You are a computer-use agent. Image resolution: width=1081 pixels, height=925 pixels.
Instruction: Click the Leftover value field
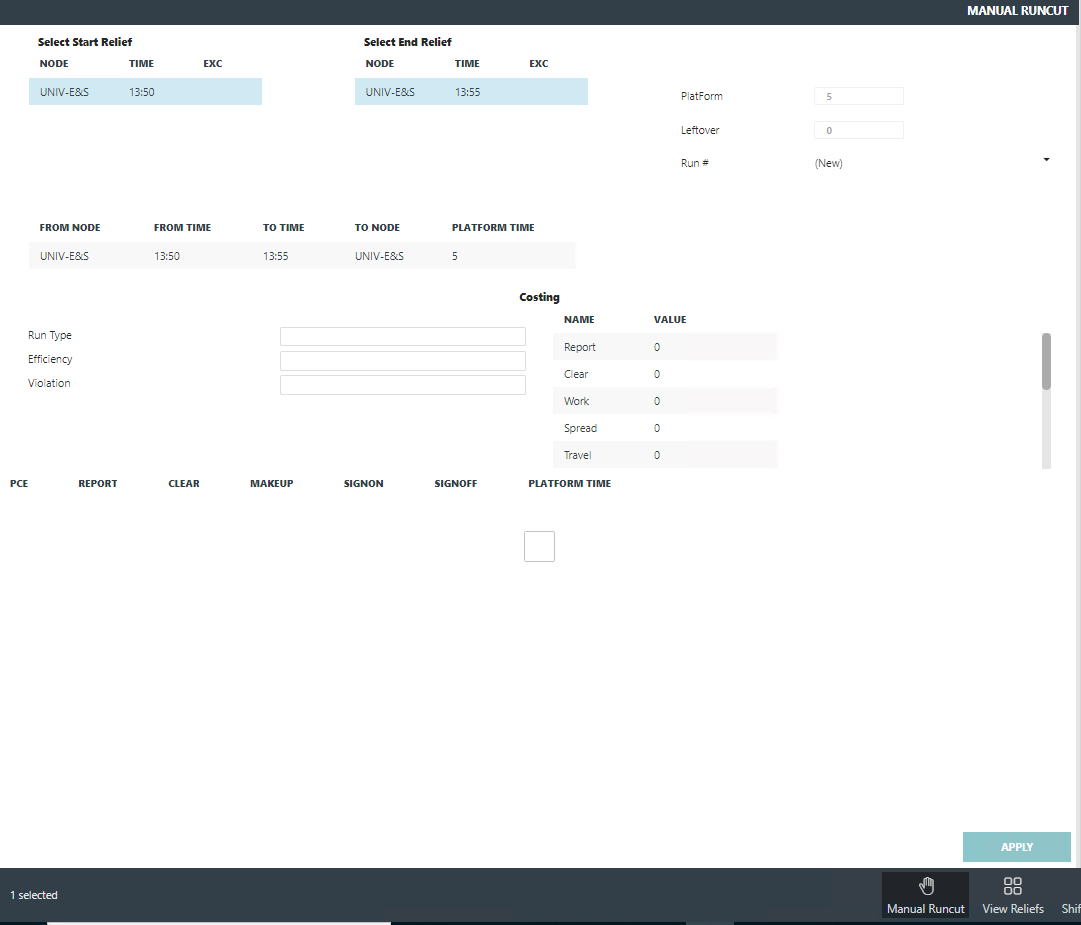tap(858, 130)
